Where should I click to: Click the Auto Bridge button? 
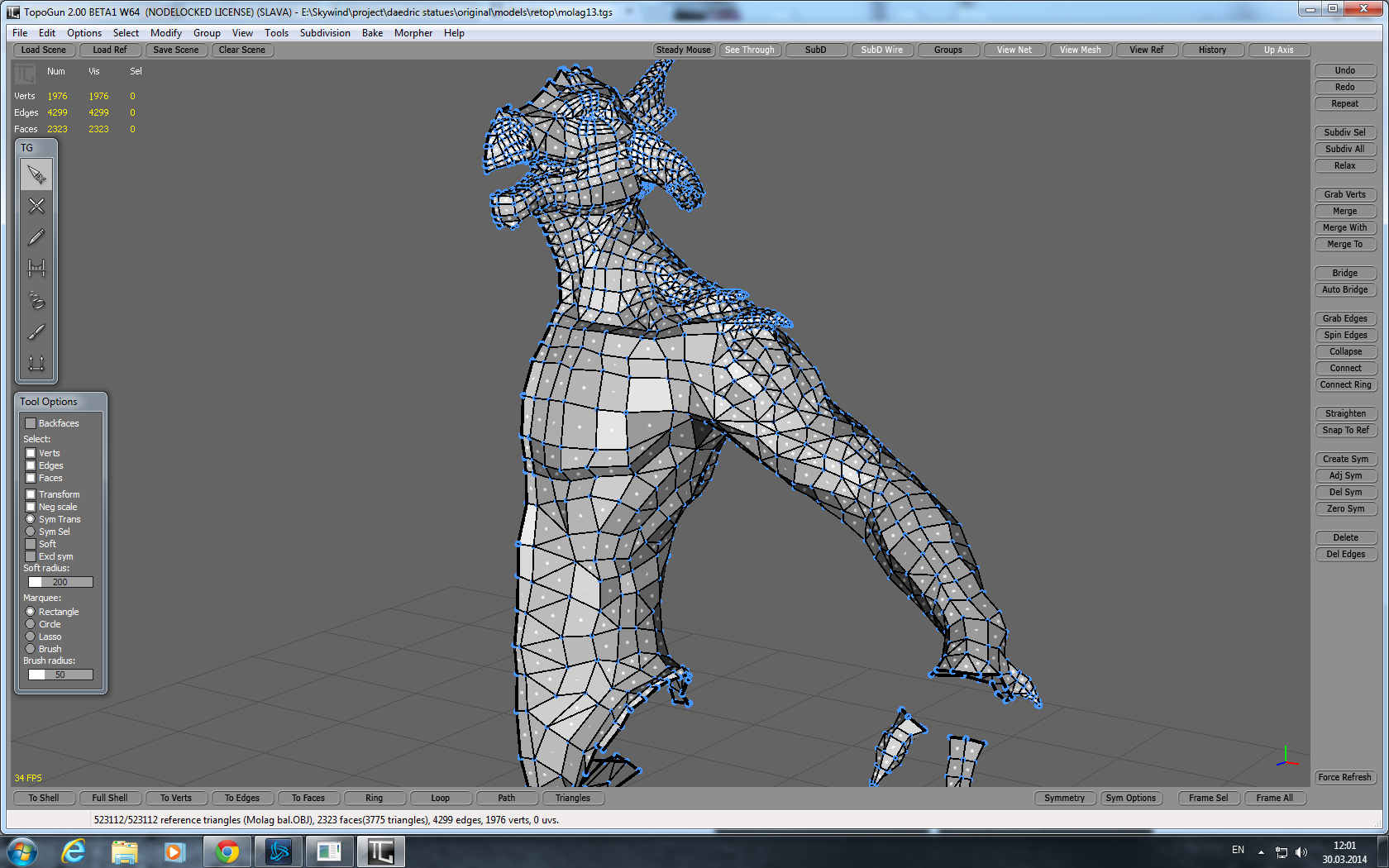(x=1345, y=289)
